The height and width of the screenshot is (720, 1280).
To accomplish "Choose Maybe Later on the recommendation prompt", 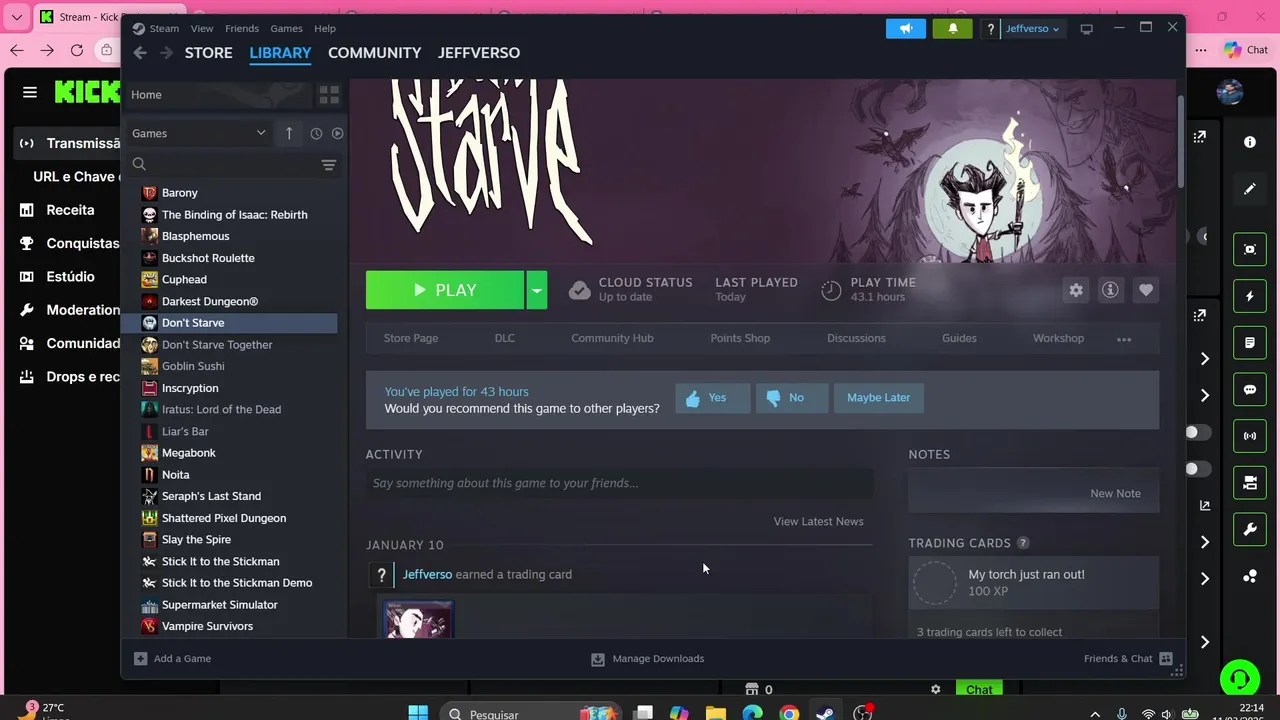I will point(878,398).
